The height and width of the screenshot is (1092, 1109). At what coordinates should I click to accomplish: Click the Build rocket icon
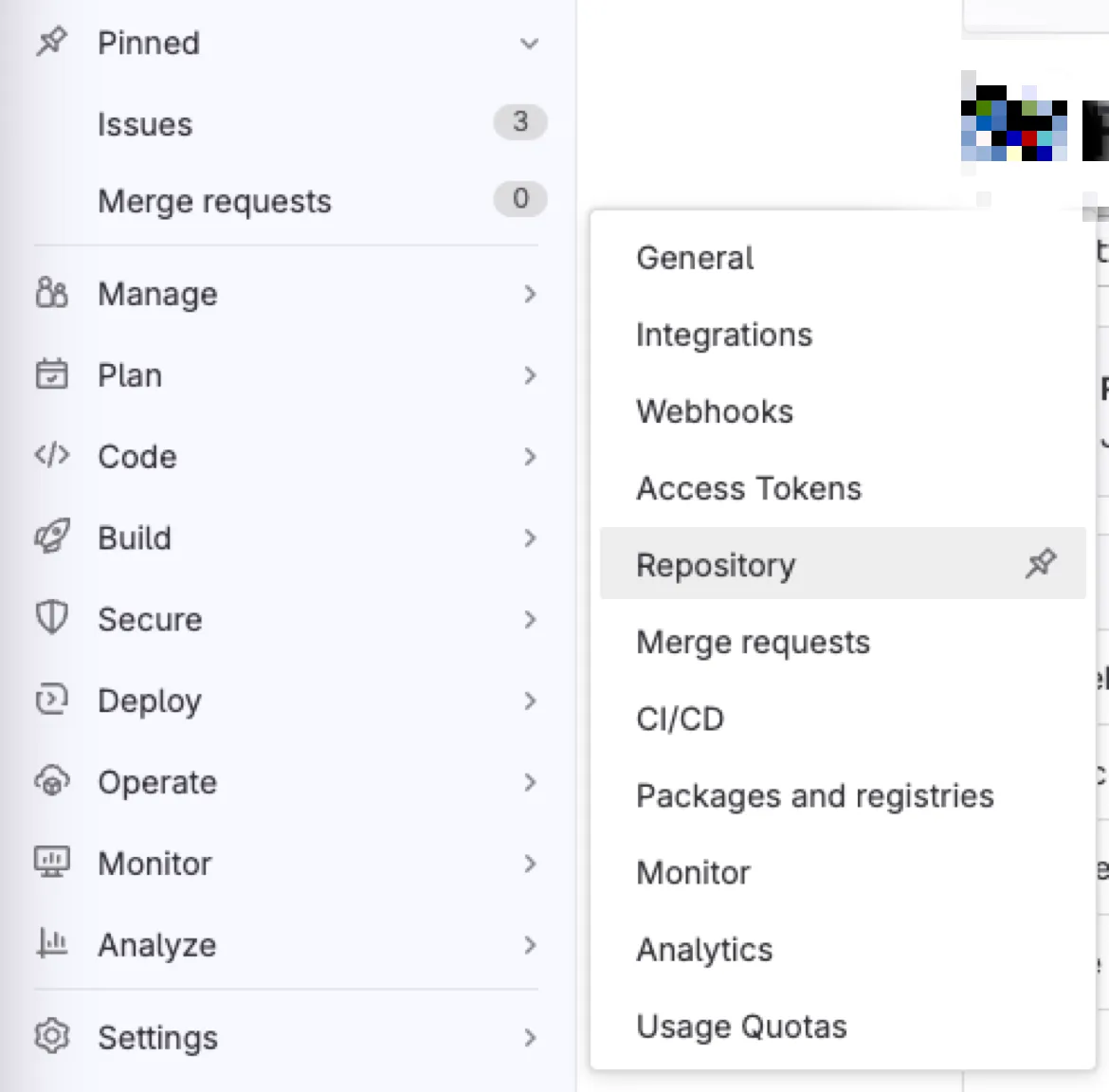pyautogui.click(x=51, y=537)
